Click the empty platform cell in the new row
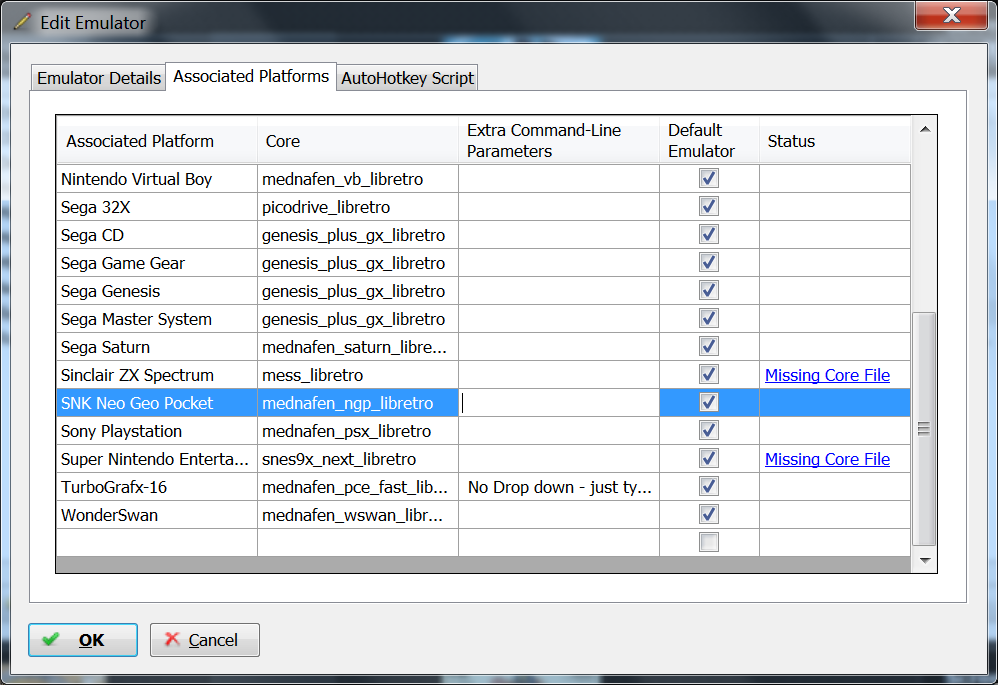 (x=157, y=543)
